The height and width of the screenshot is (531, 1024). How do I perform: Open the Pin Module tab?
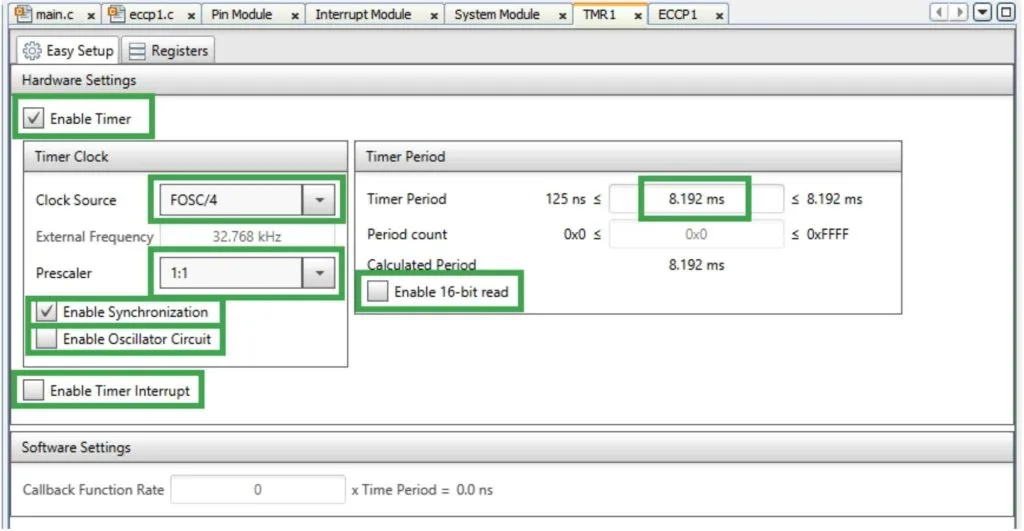point(242,14)
